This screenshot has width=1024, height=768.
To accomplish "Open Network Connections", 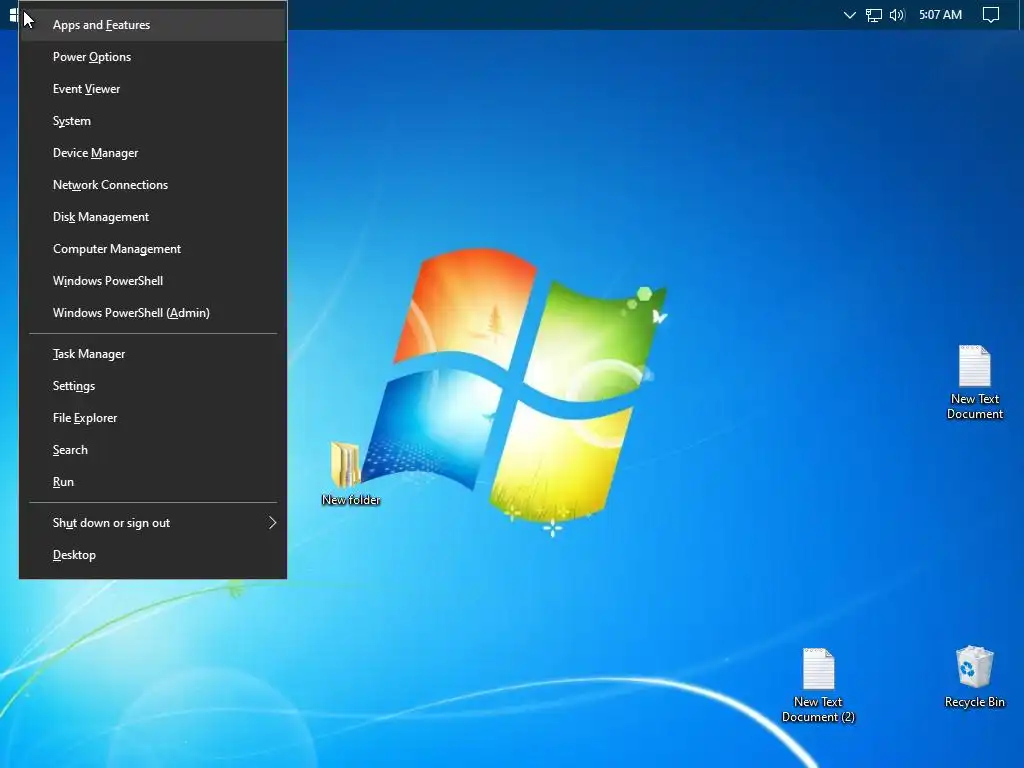I will pyautogui.click(x=153, y=185).
